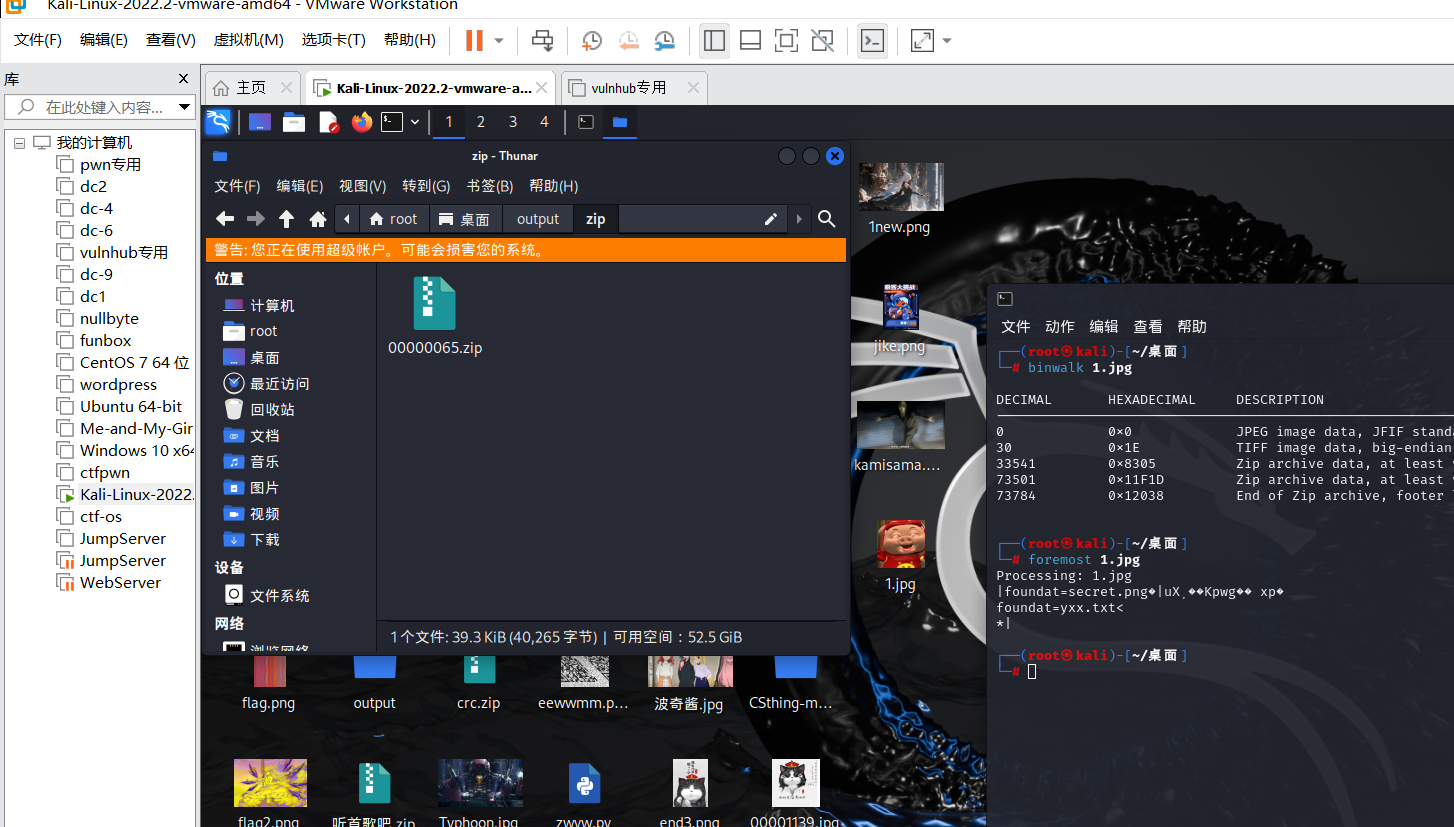Collapse the 我的计算机 tree node
Viewport: 1454px width, 827px height.
tap(19, 143)
